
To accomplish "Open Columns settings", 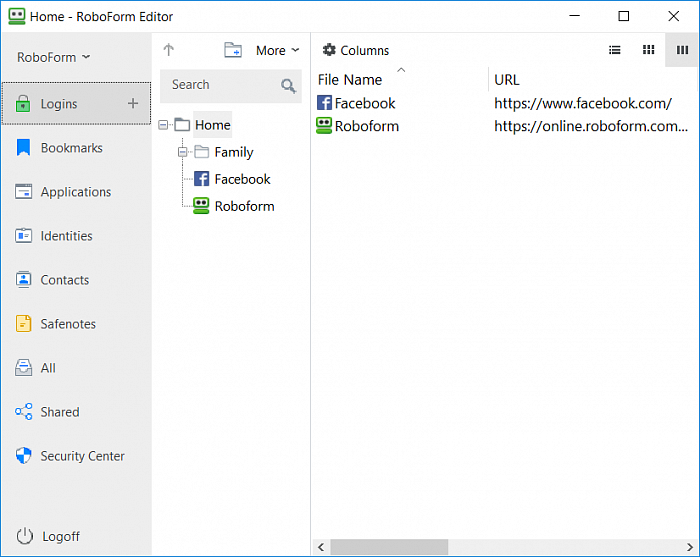I will [x=356, y=50].
